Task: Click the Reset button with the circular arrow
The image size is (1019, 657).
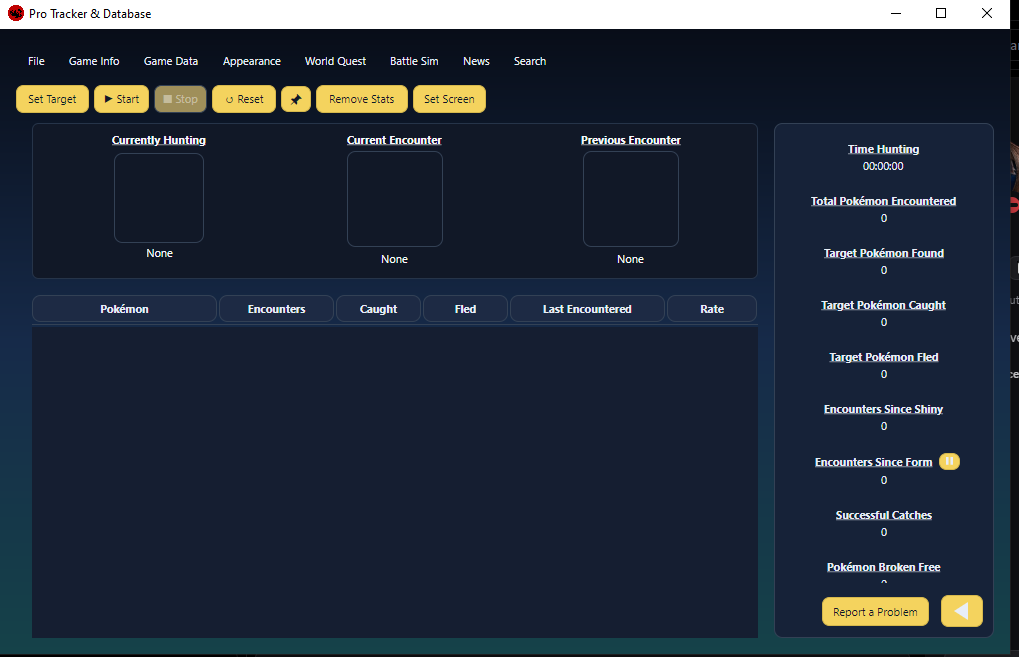Action: 244,99
